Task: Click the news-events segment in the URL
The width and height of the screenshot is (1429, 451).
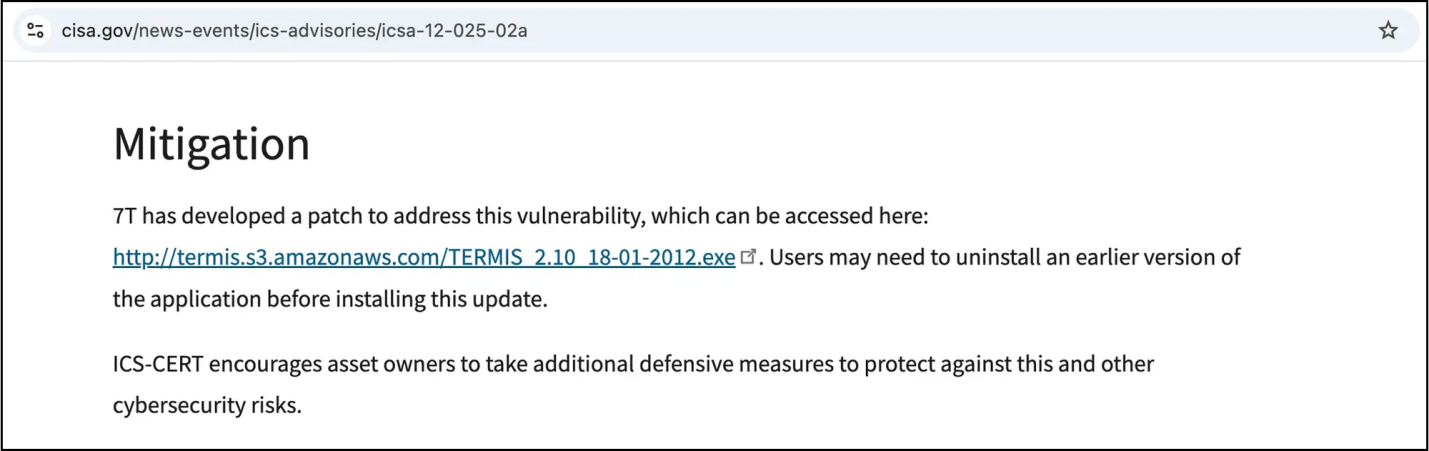Action: coord(185,31)
